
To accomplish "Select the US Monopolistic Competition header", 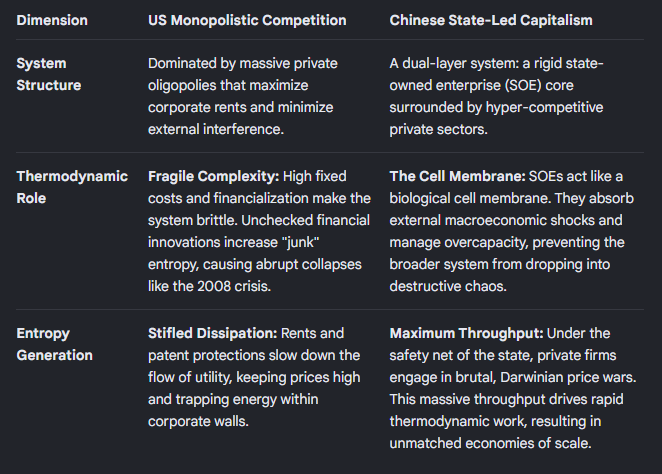I will click(247, 20).
